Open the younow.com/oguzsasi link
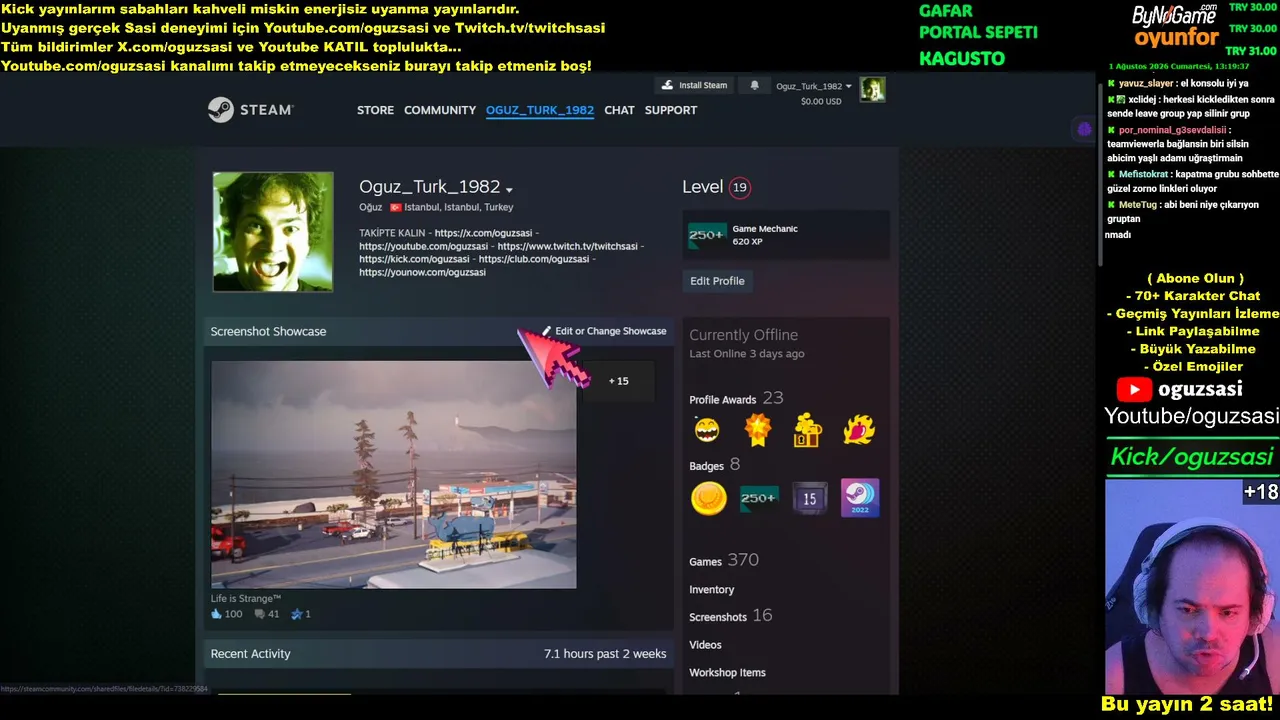 422,272
